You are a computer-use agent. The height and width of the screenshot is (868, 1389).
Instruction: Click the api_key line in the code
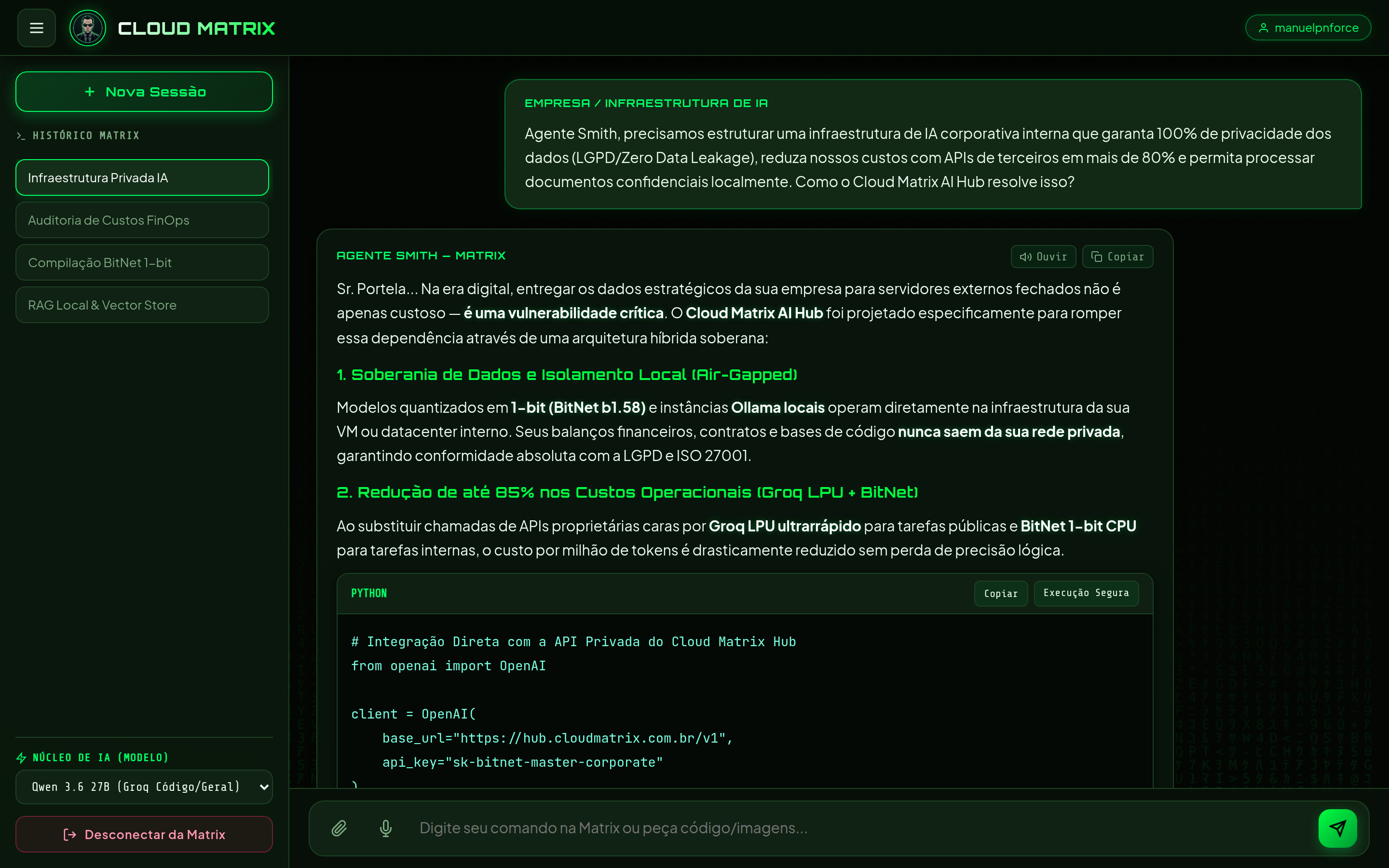pyautogui.click(x=522, y=762)
